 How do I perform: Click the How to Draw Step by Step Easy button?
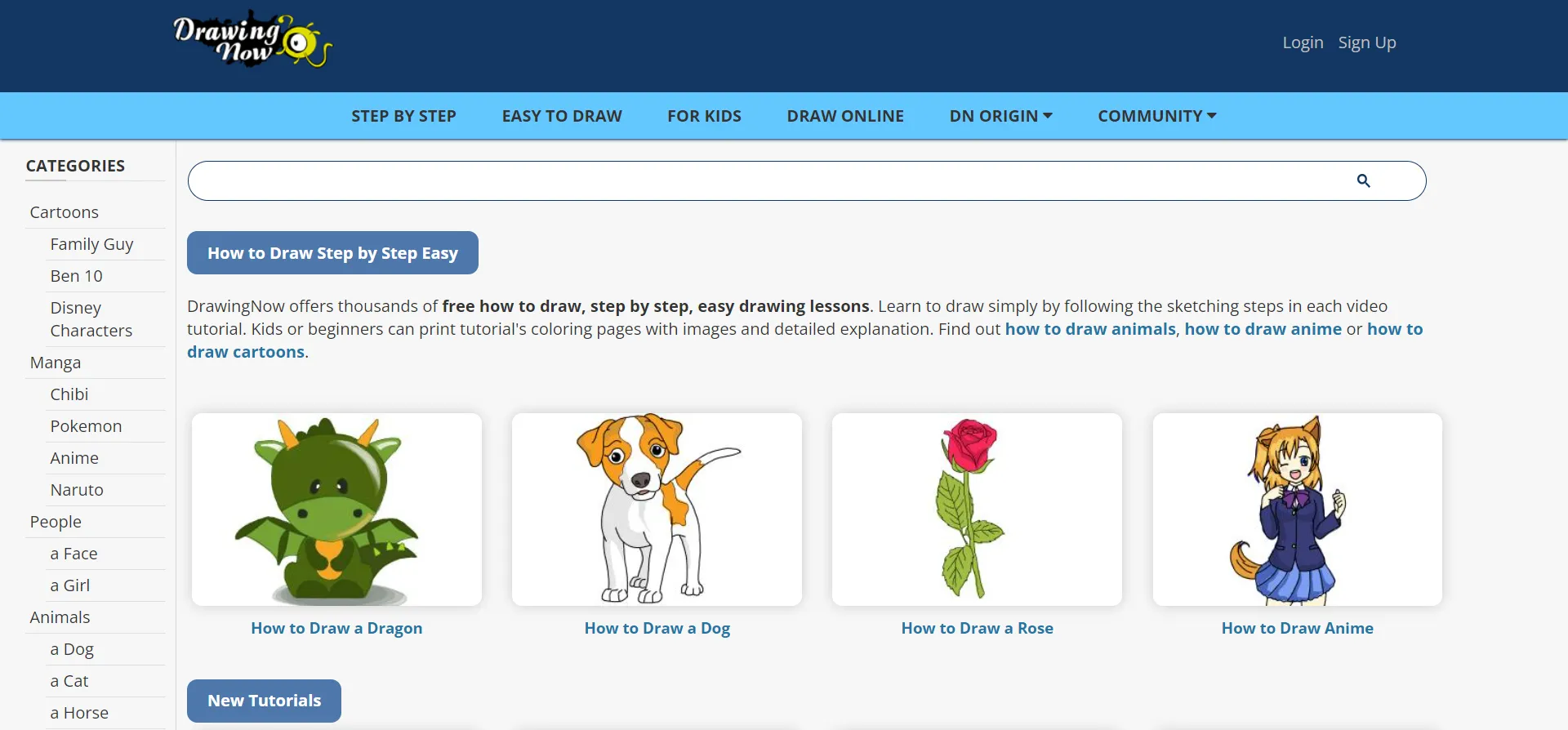point(332,253)
